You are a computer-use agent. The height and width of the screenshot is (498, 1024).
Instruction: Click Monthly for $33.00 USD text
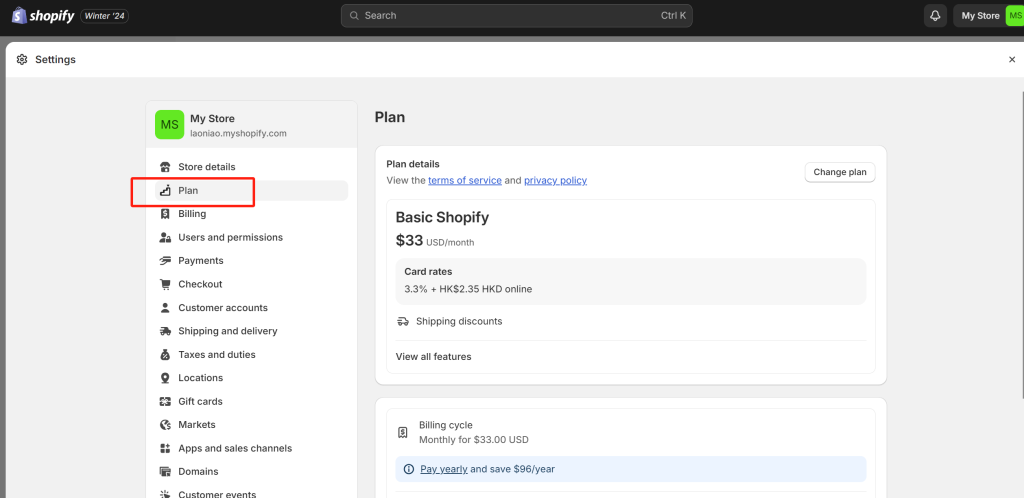473,440
